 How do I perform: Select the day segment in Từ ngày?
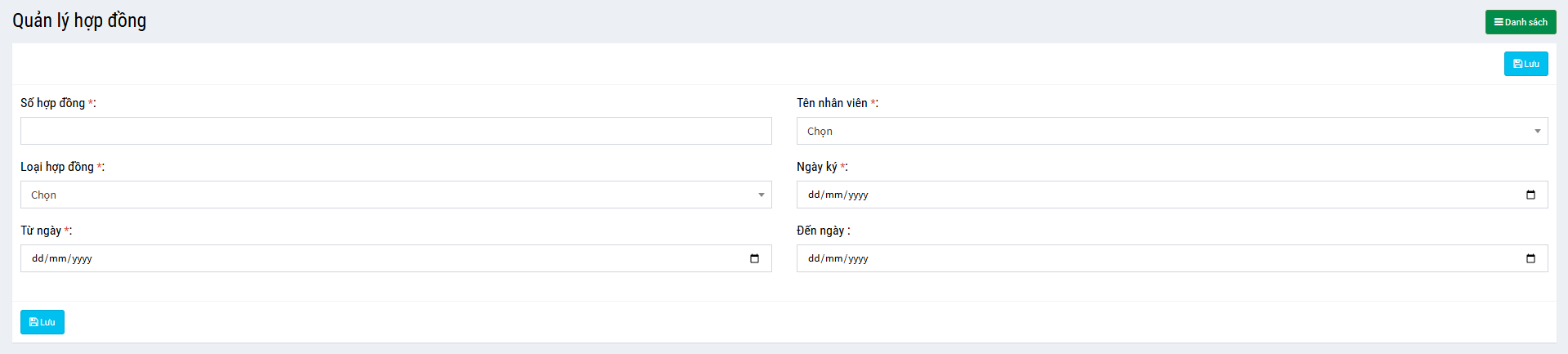[x=38, y=258]
